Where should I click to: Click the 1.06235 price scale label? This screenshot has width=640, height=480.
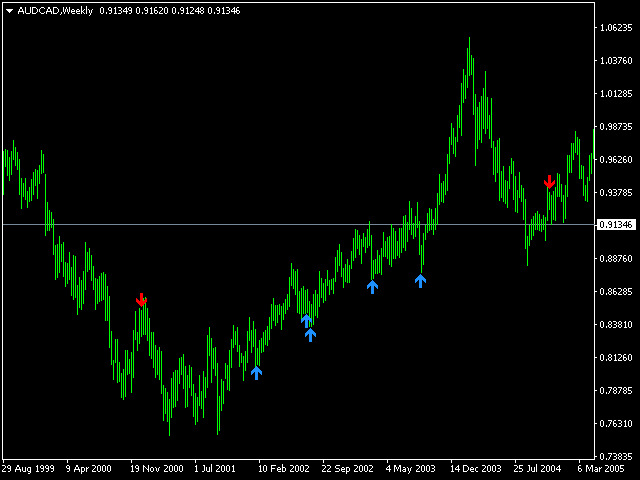click(x=616, y=28)
